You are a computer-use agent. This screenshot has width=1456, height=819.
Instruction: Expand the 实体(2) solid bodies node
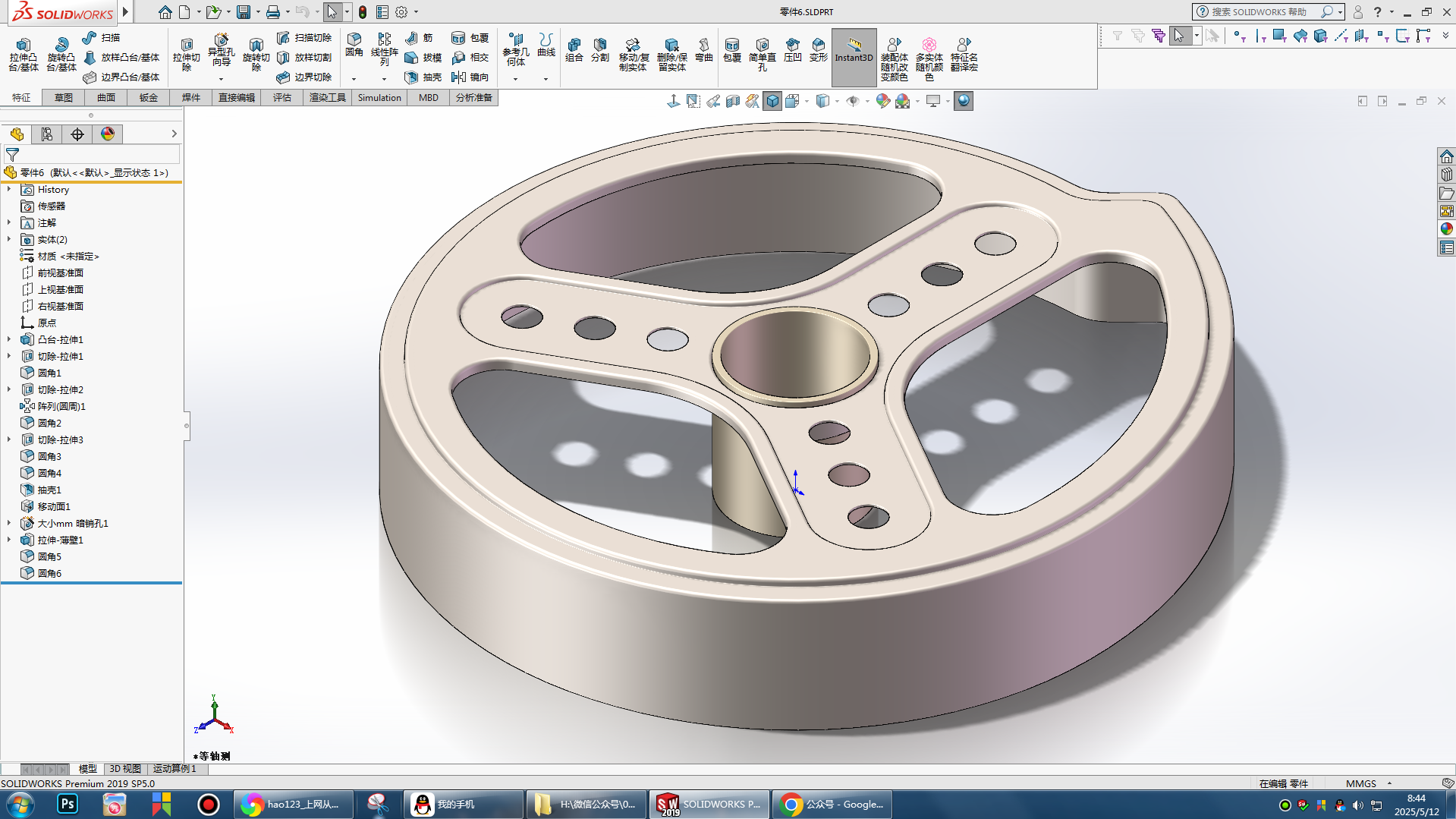click(9, 239)
